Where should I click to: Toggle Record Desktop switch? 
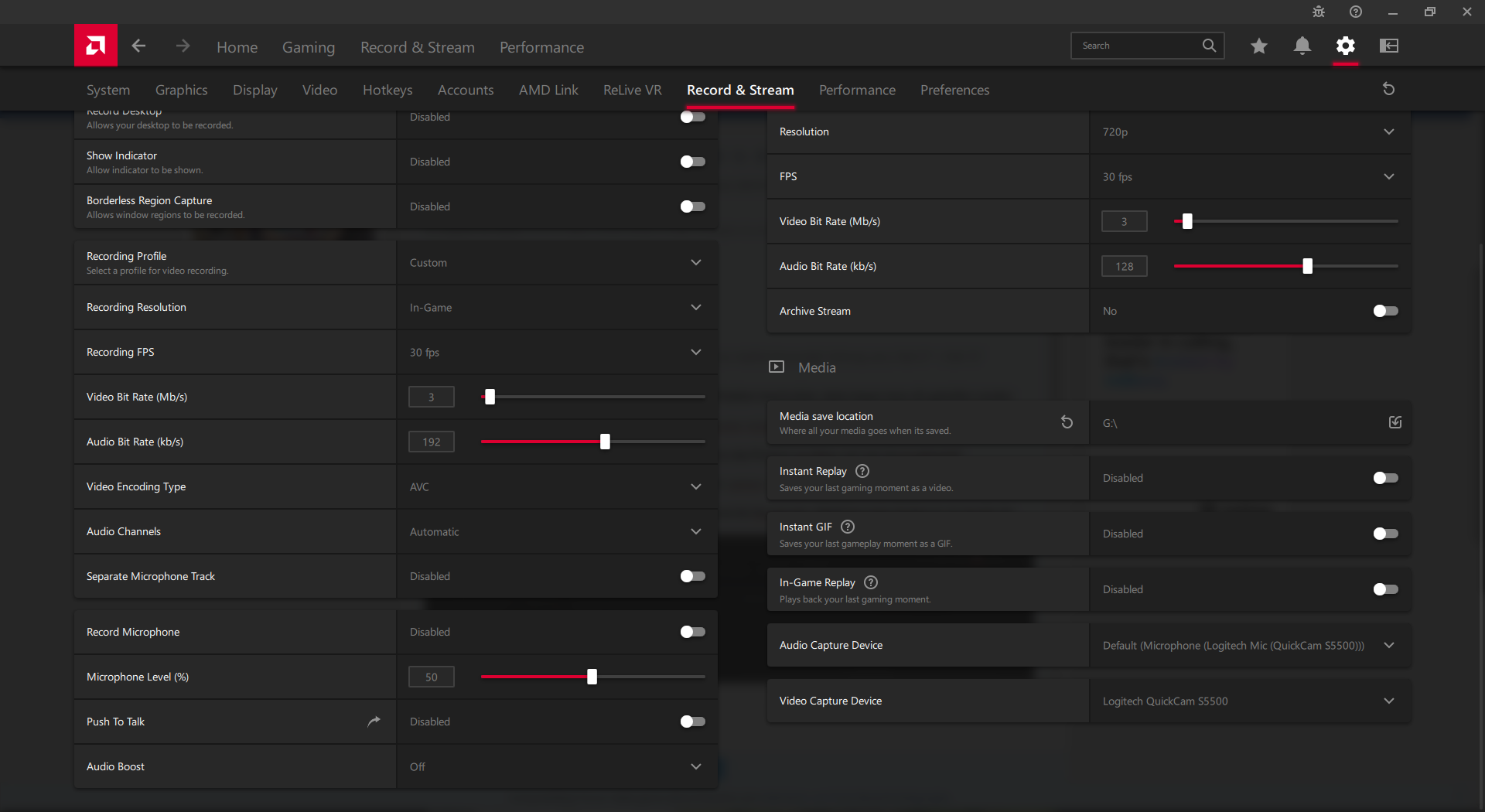(692, 117)
